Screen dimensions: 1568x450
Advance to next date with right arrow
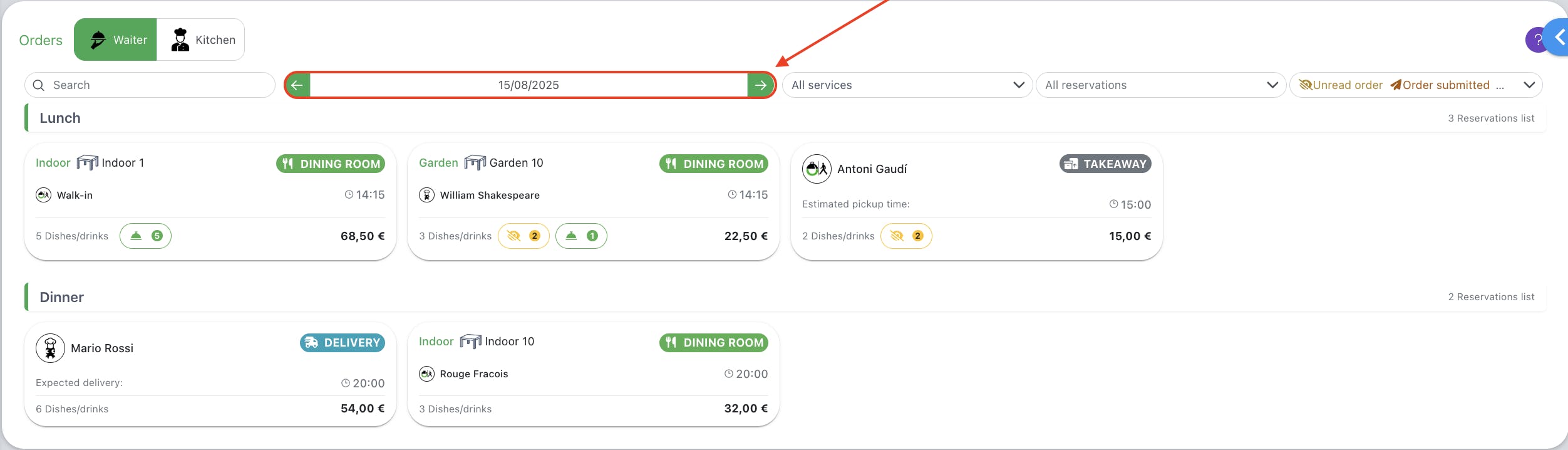pos(761,85)
